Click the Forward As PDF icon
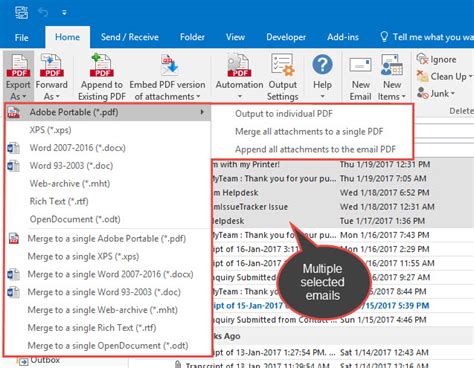Image resolution: width=474 pixels, height=368 pixels. 52,66
